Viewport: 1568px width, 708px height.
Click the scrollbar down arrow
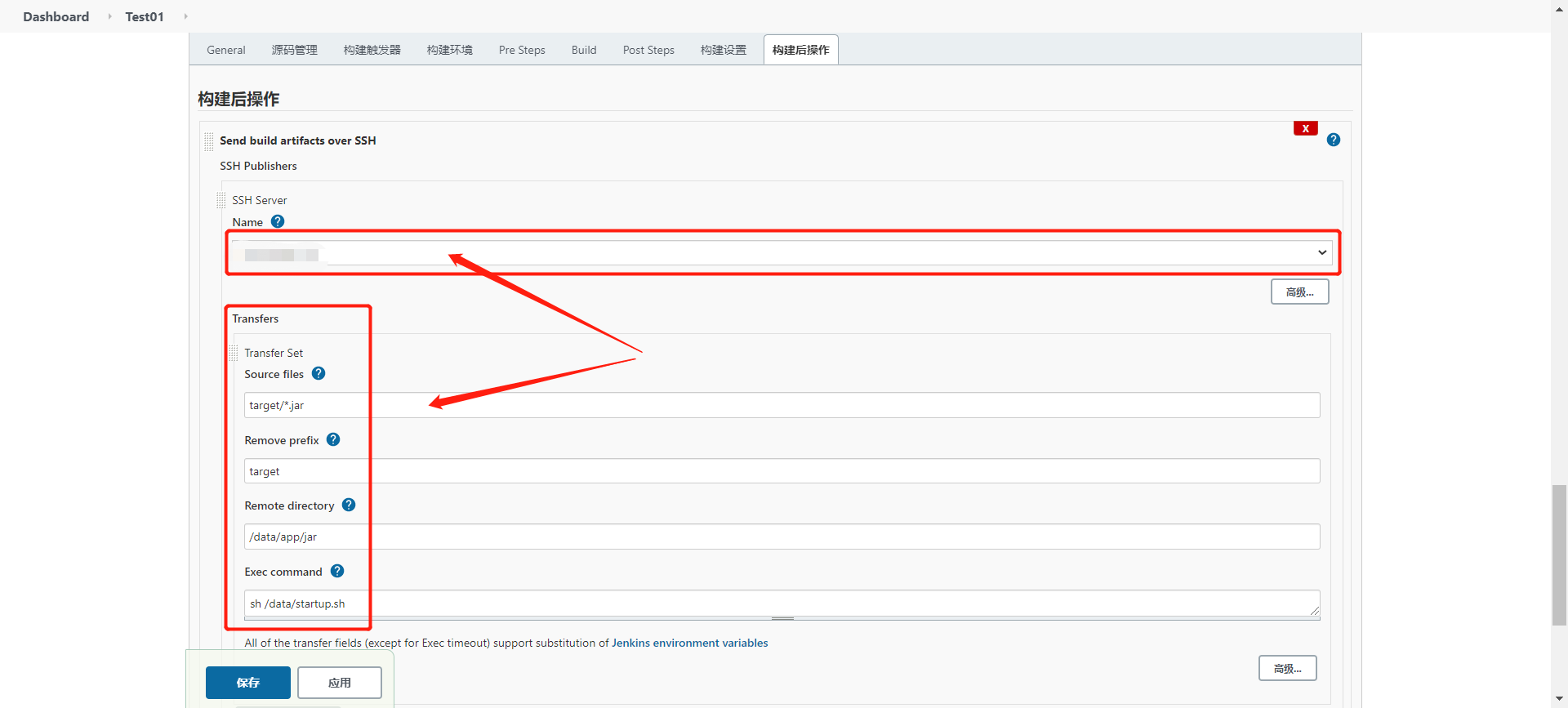coord(1559,700)
